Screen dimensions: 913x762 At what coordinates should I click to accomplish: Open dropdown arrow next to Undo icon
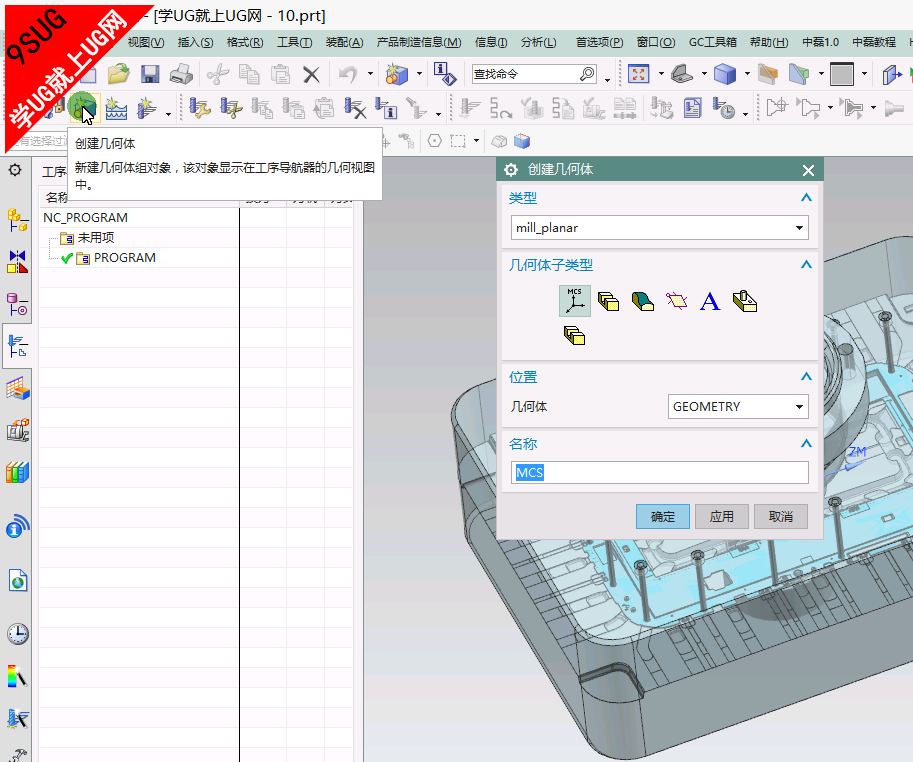(370, 75)
